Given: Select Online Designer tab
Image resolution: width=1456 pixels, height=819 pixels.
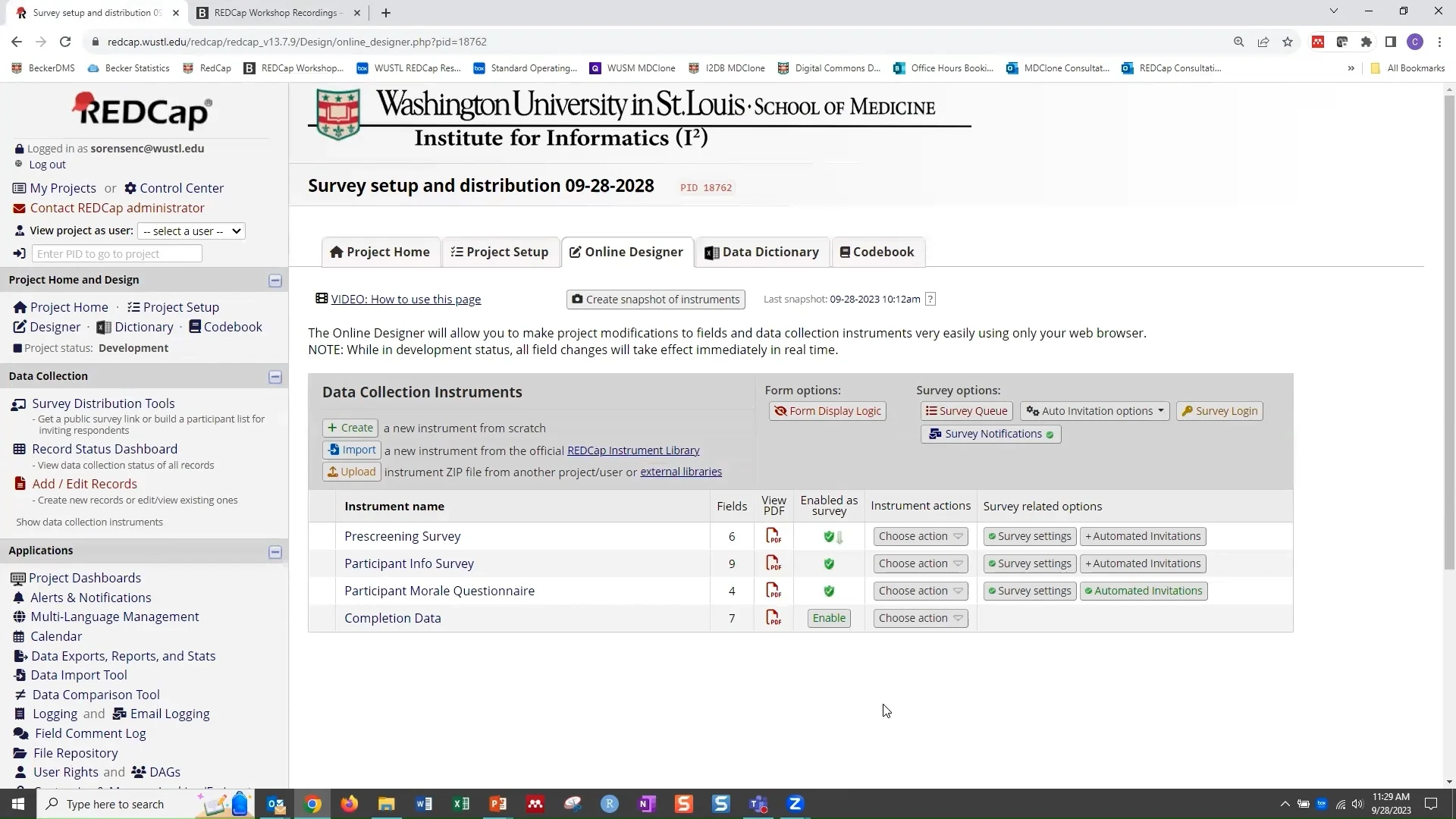Looking at the screenshot, I should (x=627, y=252).
